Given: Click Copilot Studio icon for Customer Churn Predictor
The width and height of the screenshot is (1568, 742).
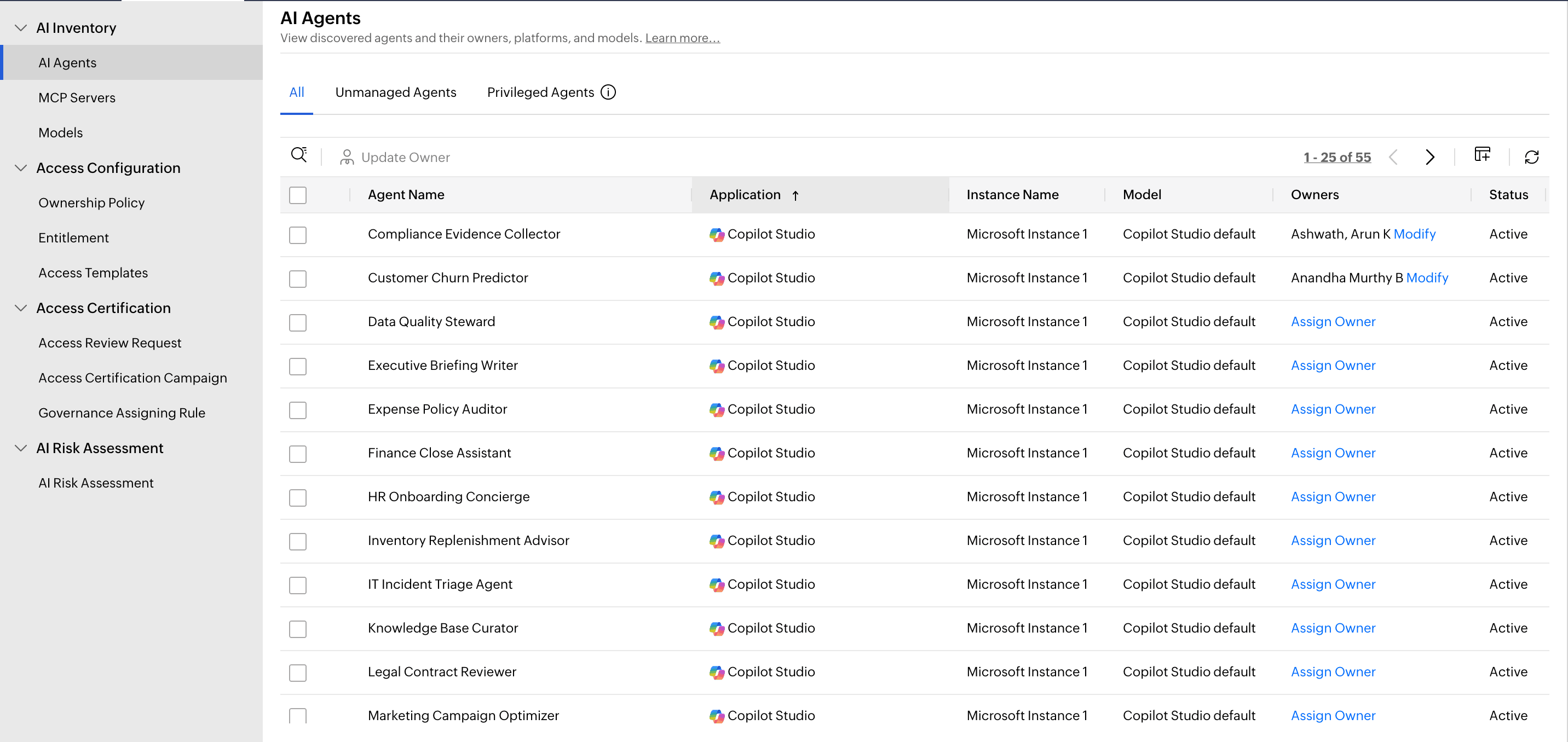Looking at the screenshot, I should (x=717, y=278).
